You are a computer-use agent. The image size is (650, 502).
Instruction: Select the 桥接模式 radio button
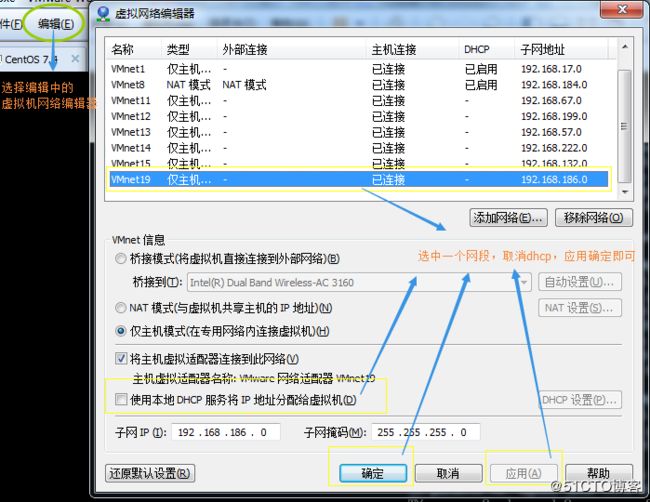pos(121,259)
